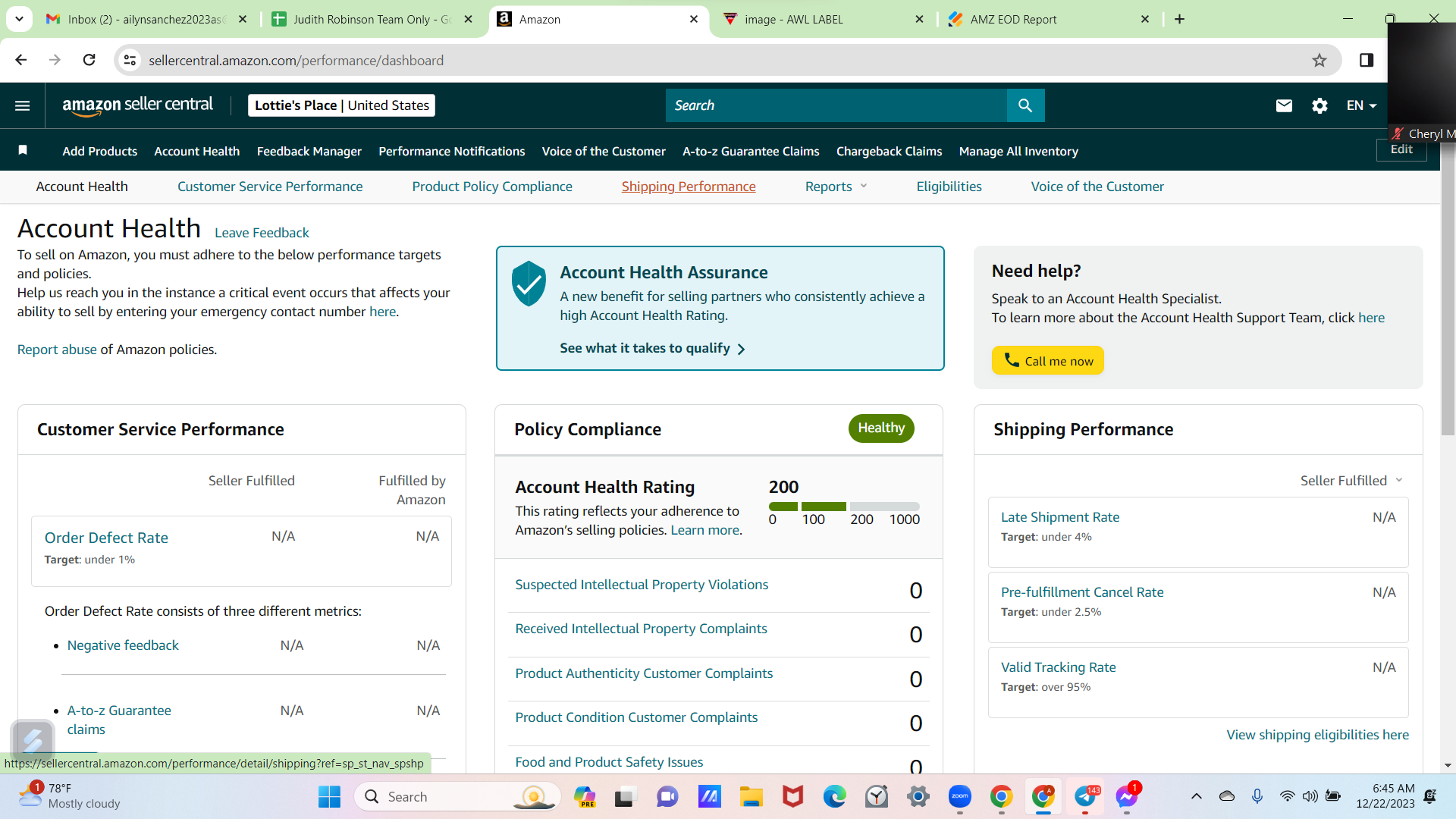
Task: Bookmark this page with the star icon
Action: pyautogui.click(x=1319, y=60)
